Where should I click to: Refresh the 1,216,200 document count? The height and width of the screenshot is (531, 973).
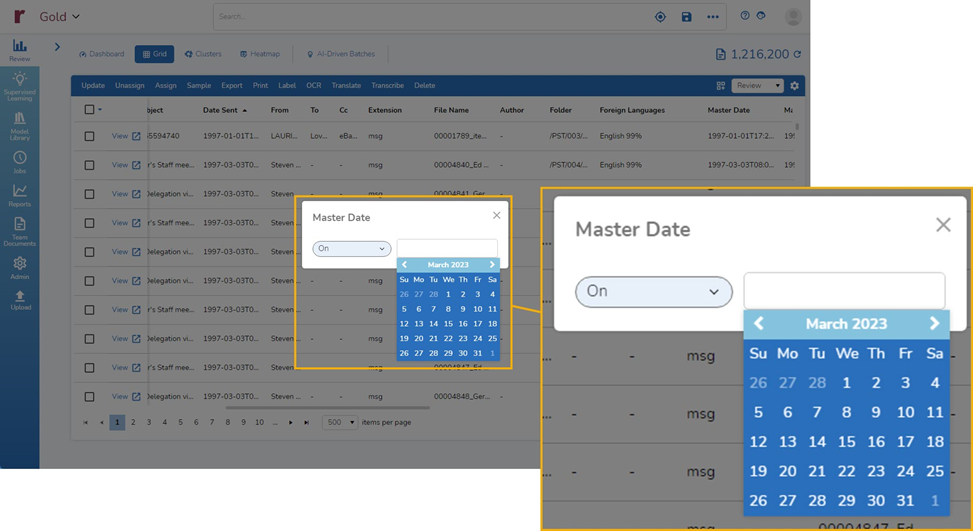(x=797, y=55)
